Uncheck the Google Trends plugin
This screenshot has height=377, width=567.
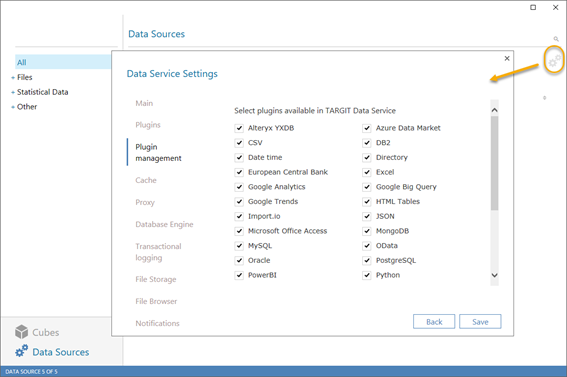pyautogui.click(x=239, y=202)
